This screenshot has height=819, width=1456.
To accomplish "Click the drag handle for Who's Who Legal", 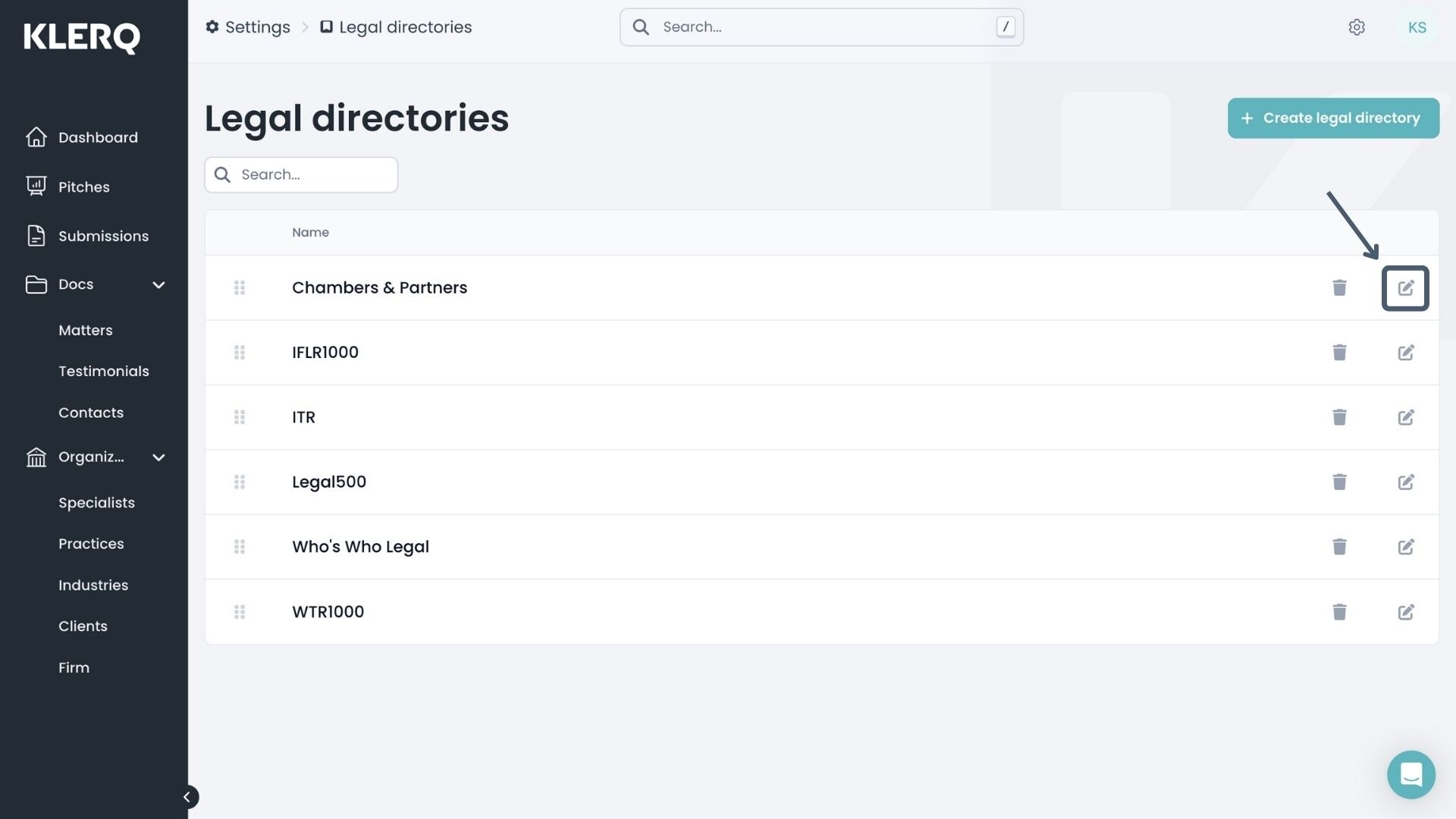I will pos(240,547).
